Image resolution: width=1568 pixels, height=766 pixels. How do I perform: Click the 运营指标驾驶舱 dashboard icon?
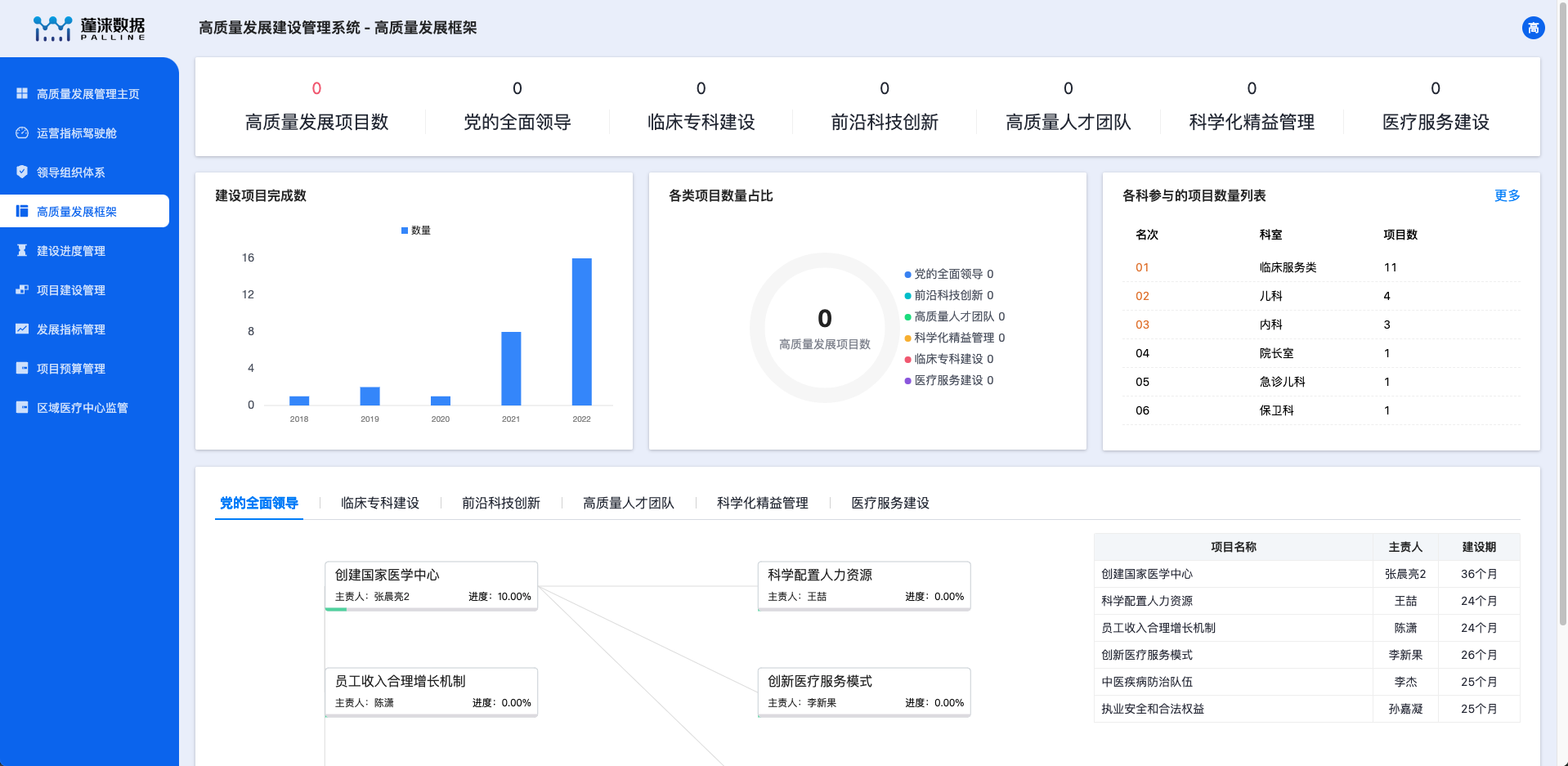(22, 132)
